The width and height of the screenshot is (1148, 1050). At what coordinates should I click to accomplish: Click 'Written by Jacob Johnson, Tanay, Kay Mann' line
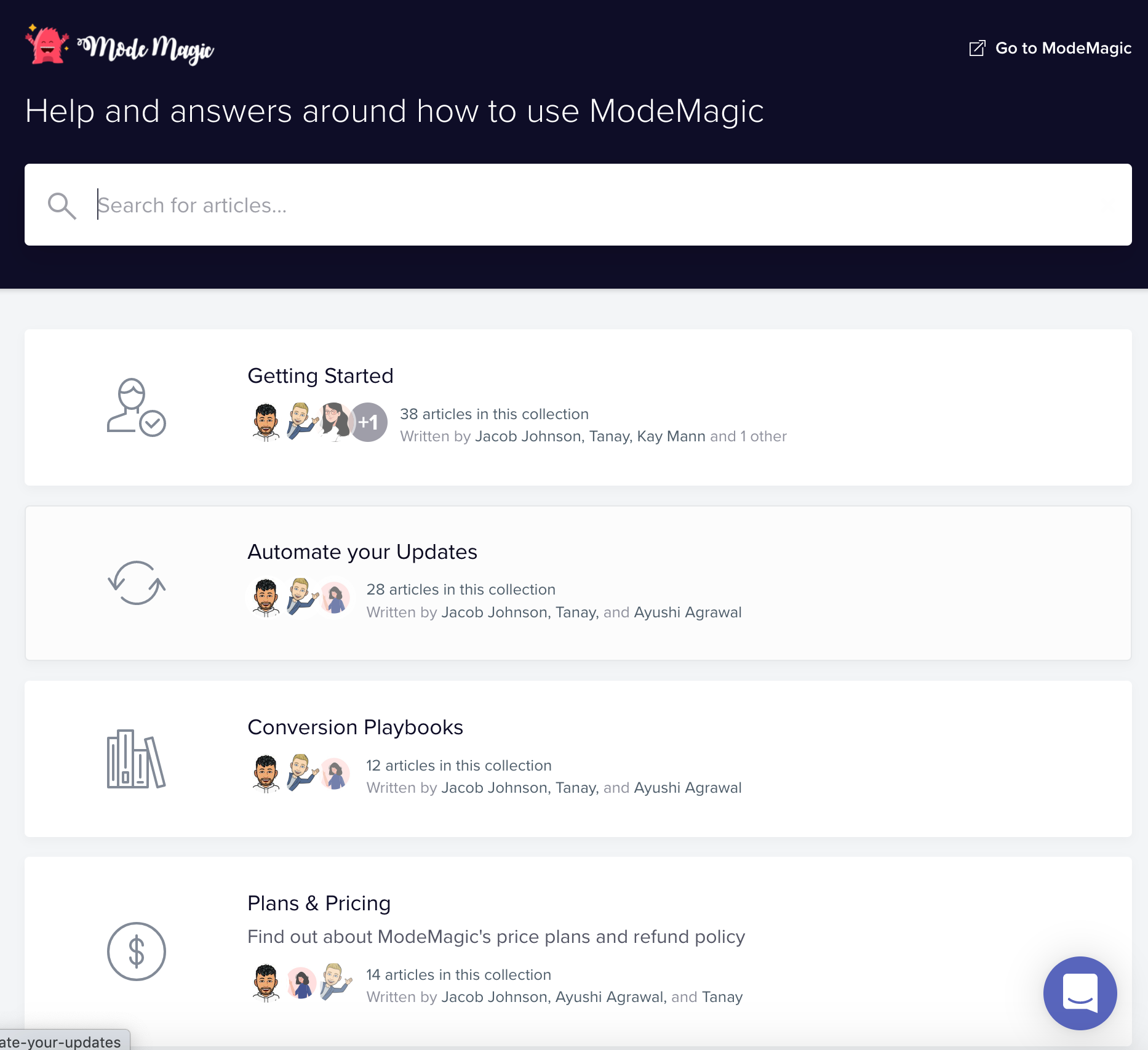coord(594,436)
